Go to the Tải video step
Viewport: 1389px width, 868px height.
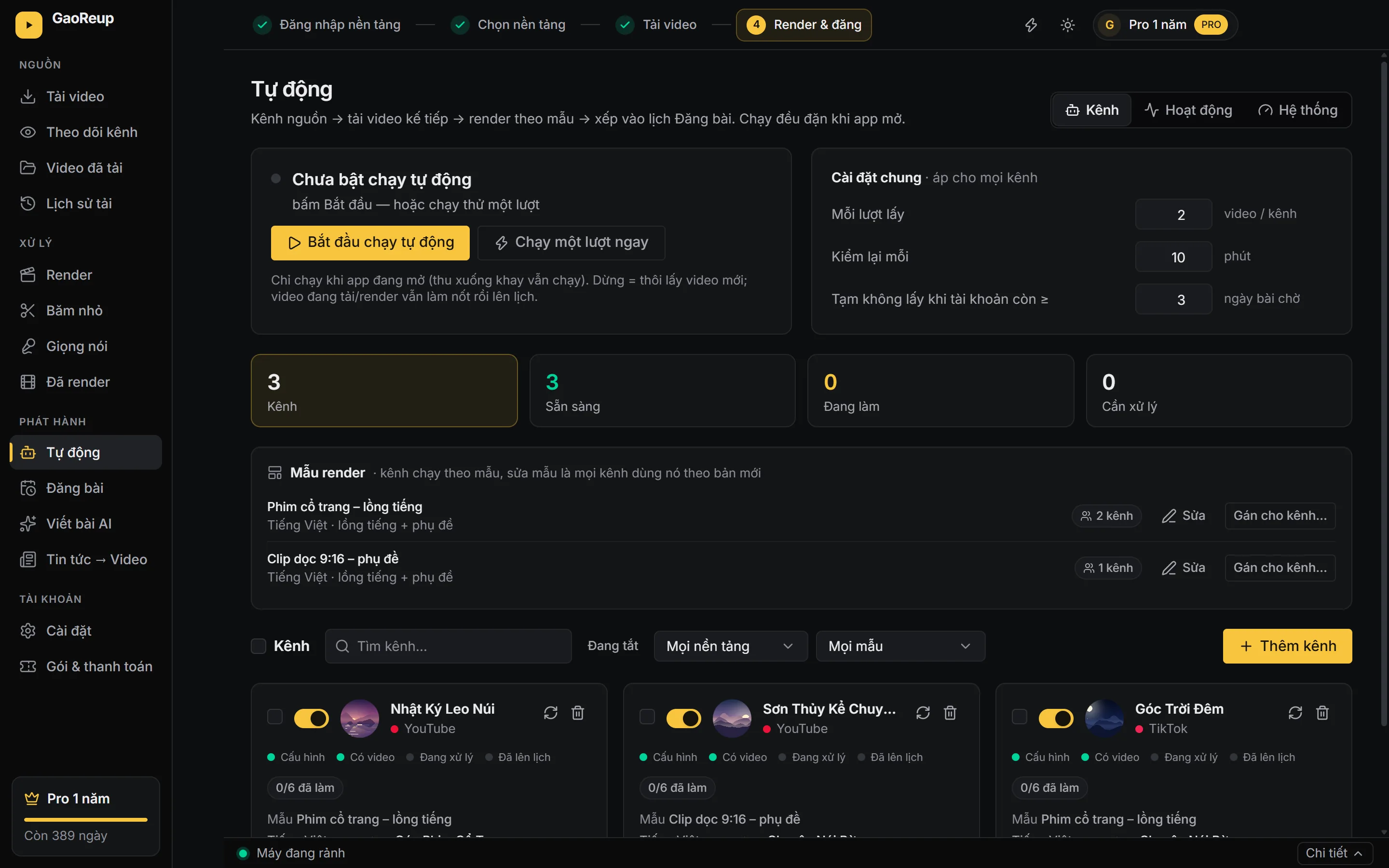pyautogui.click(x=656, y=25)
